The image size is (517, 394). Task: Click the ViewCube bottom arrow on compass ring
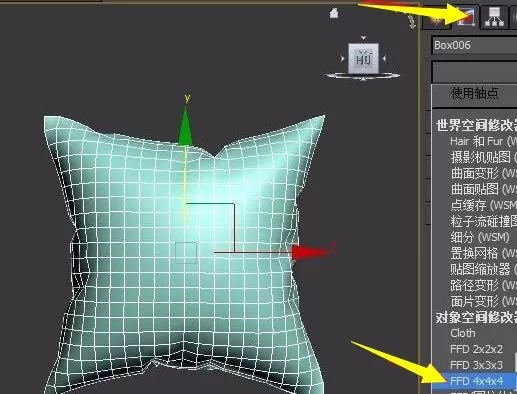[x=363, y=79]
